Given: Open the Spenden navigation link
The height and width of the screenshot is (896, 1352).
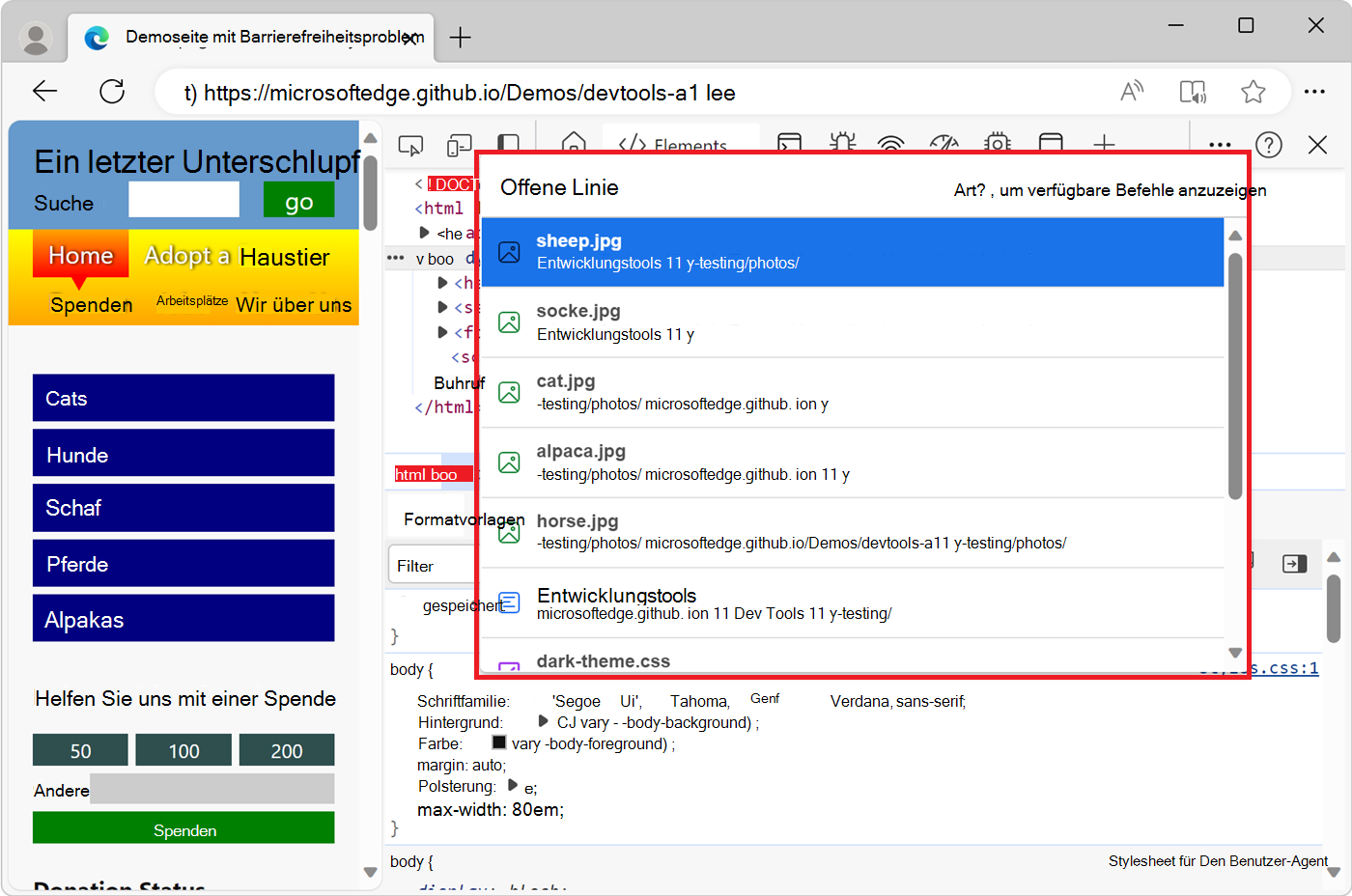Looking at the screenshot, I should (92, 304).
